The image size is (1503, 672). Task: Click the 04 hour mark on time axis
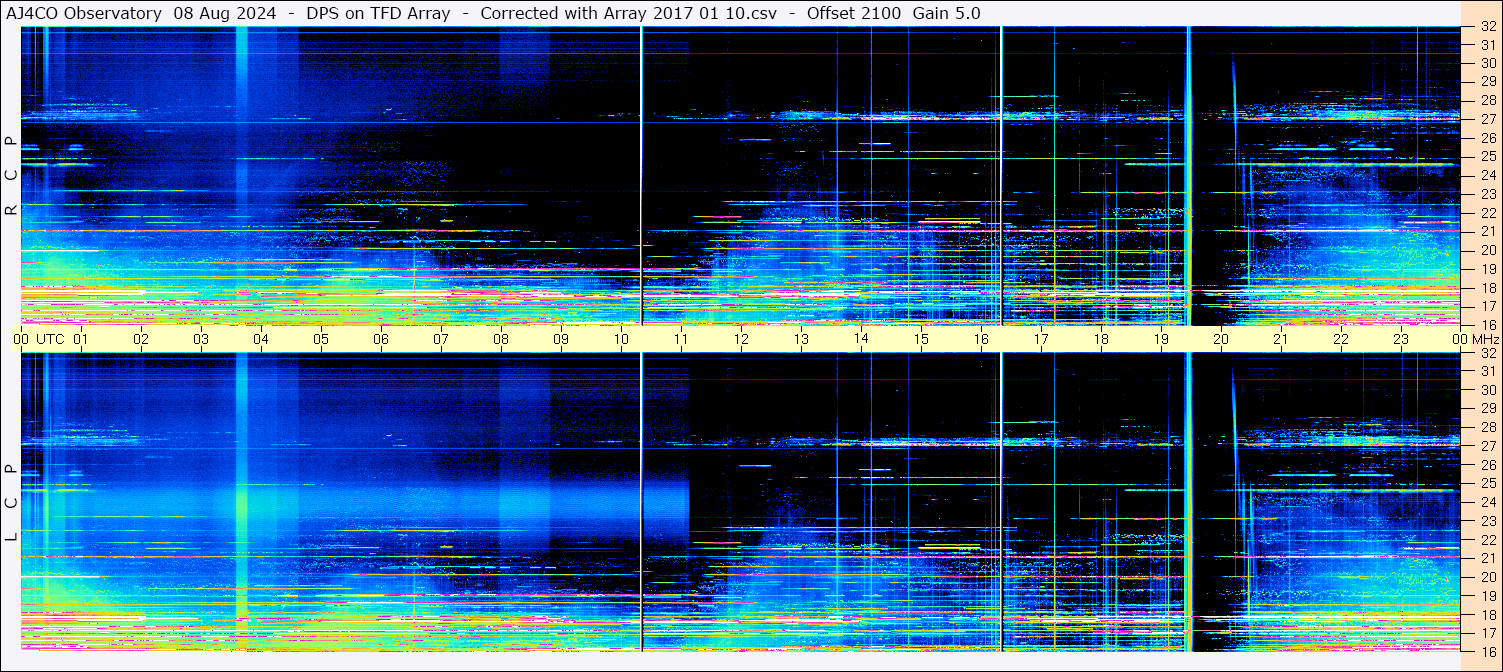[x=261, y=339]
